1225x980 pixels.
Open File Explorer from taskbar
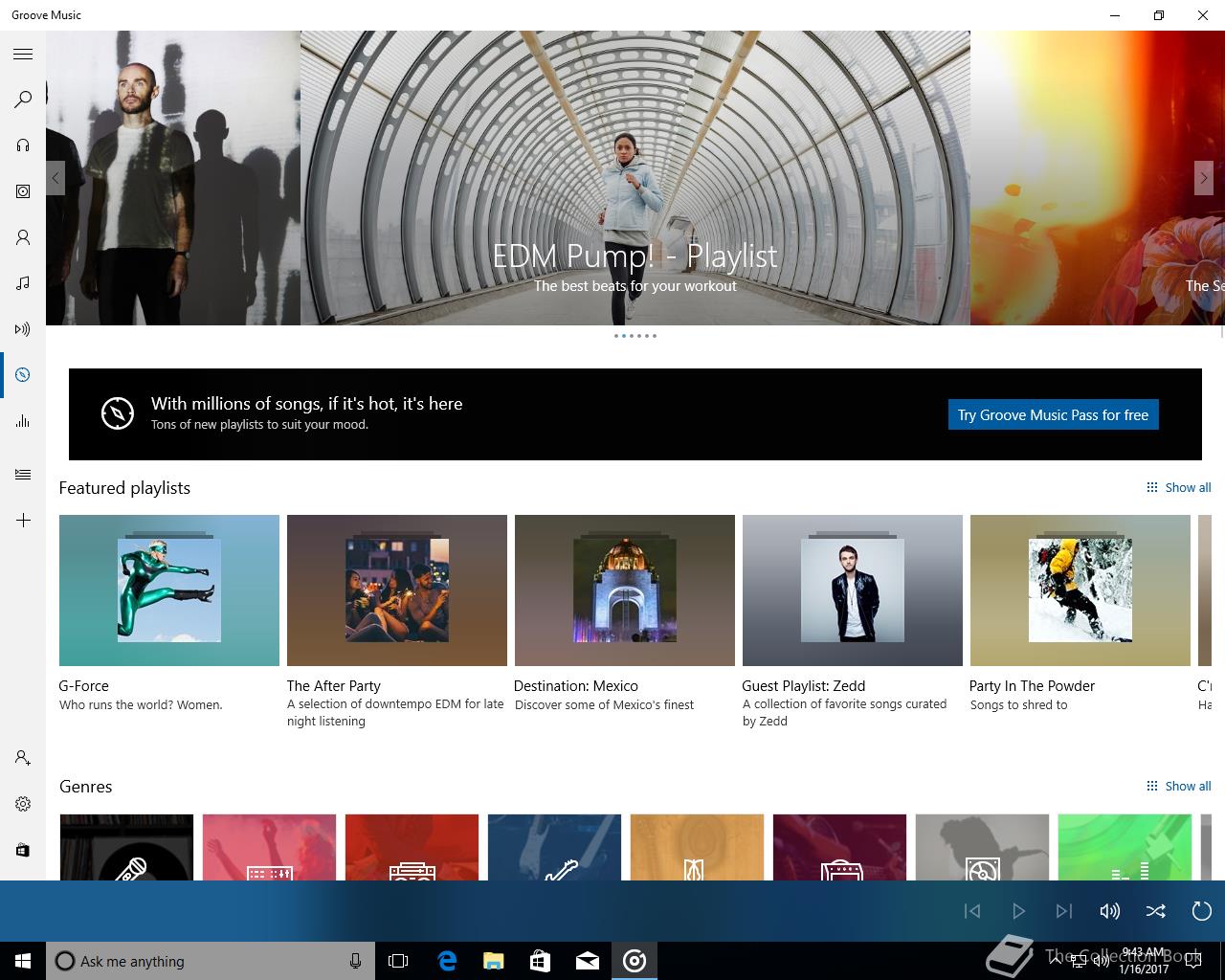(493, 961)
